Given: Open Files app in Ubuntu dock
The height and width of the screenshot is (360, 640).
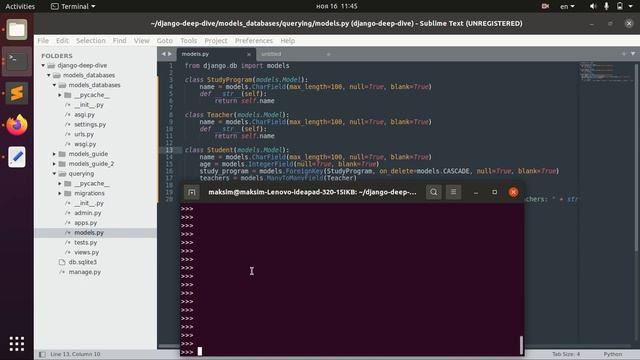Looking at the screenshot, I should [x=17, y=29].
